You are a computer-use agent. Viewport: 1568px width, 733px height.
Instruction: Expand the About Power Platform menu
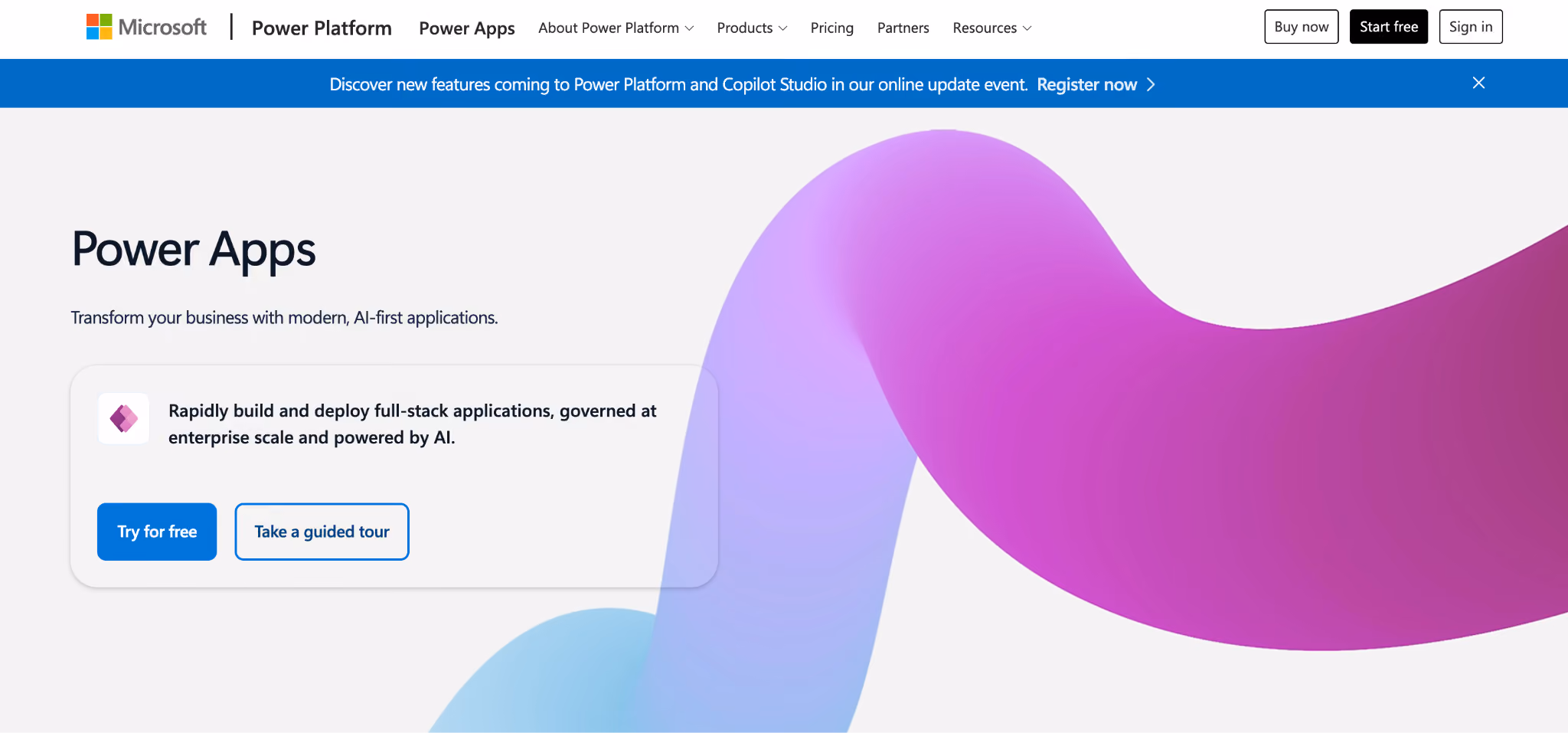[x=616, y=28]
